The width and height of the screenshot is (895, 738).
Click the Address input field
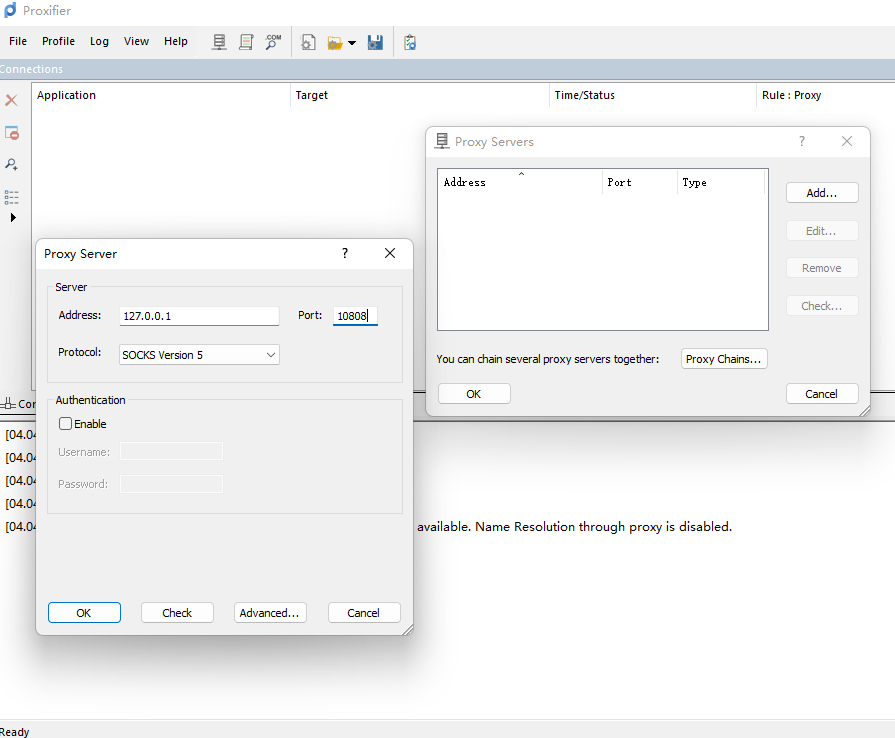[x=199, y=316]
